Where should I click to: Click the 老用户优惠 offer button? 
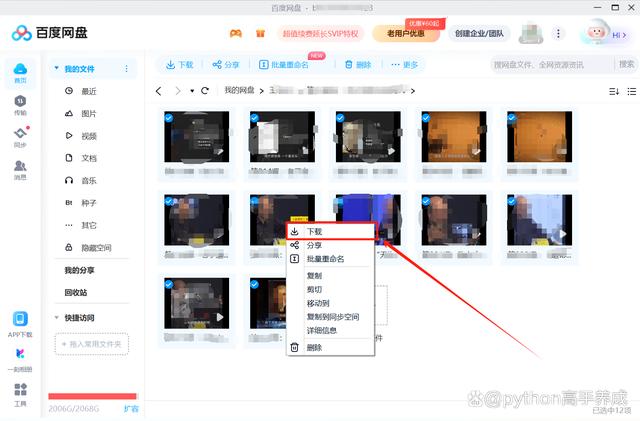(406, 33)
